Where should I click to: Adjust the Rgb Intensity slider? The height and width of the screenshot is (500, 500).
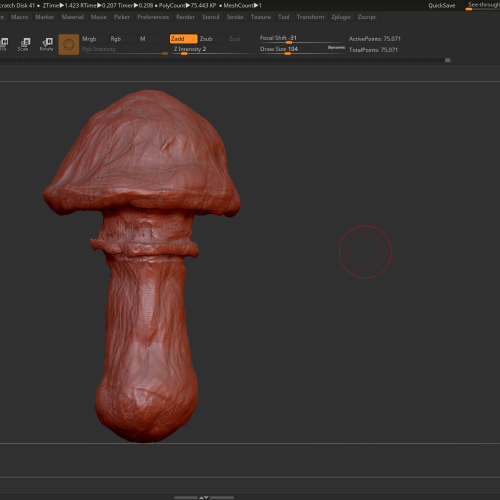point(124,50)
